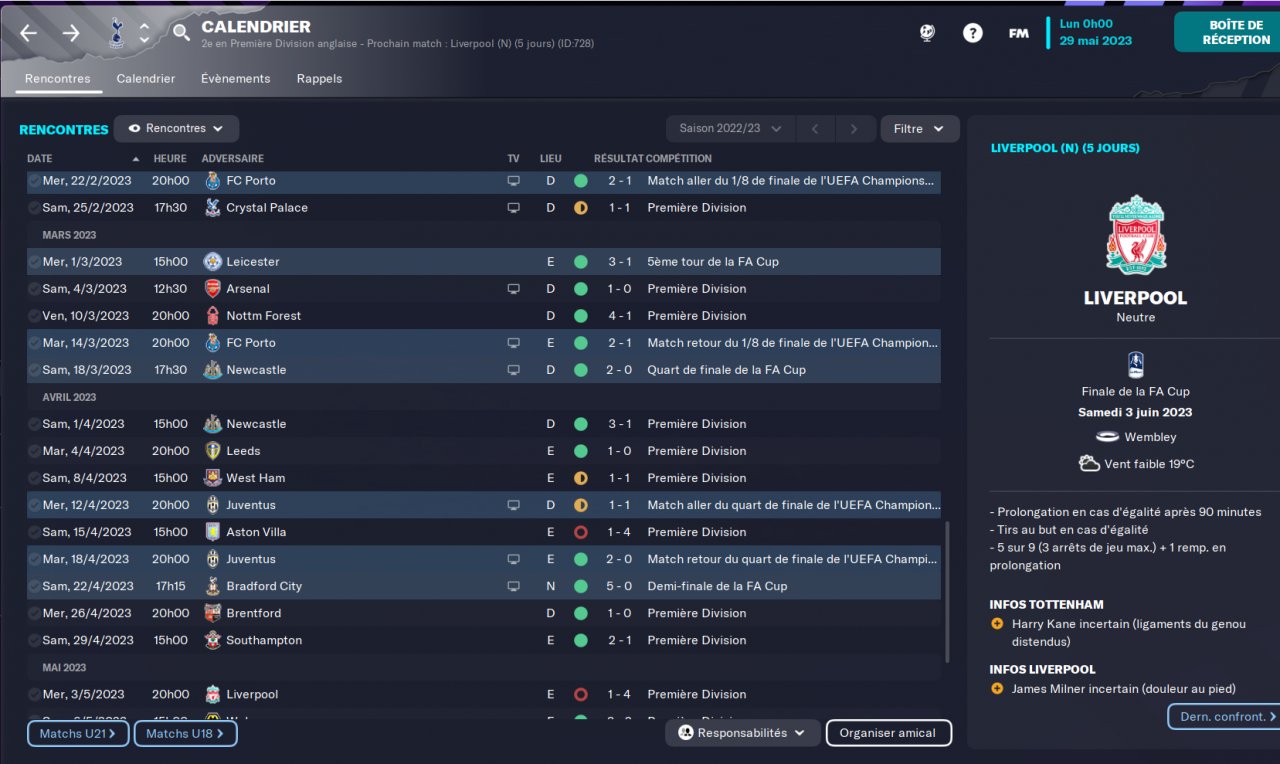Open the Responsabilités dropdown
This screenshot has height=764, width=1280.
click(x=743, y=733)
